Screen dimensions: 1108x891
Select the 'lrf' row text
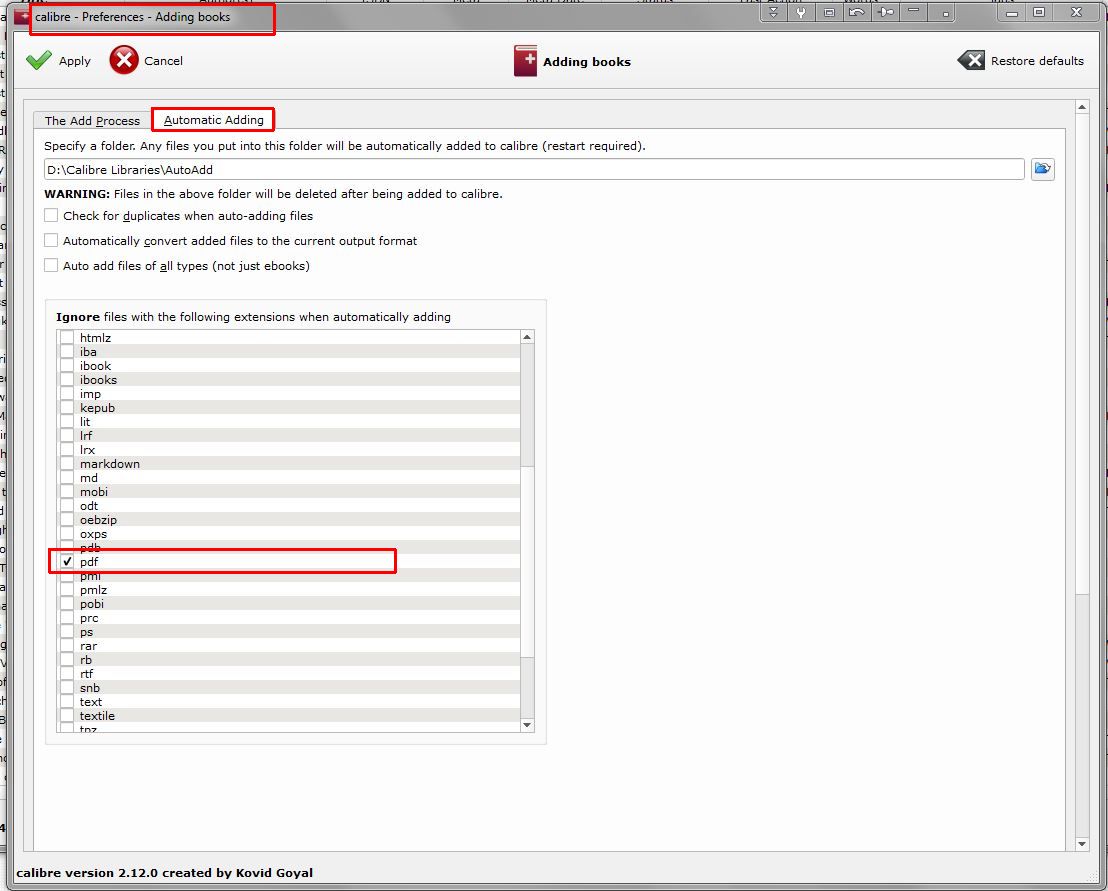click(x=86, y=436)
